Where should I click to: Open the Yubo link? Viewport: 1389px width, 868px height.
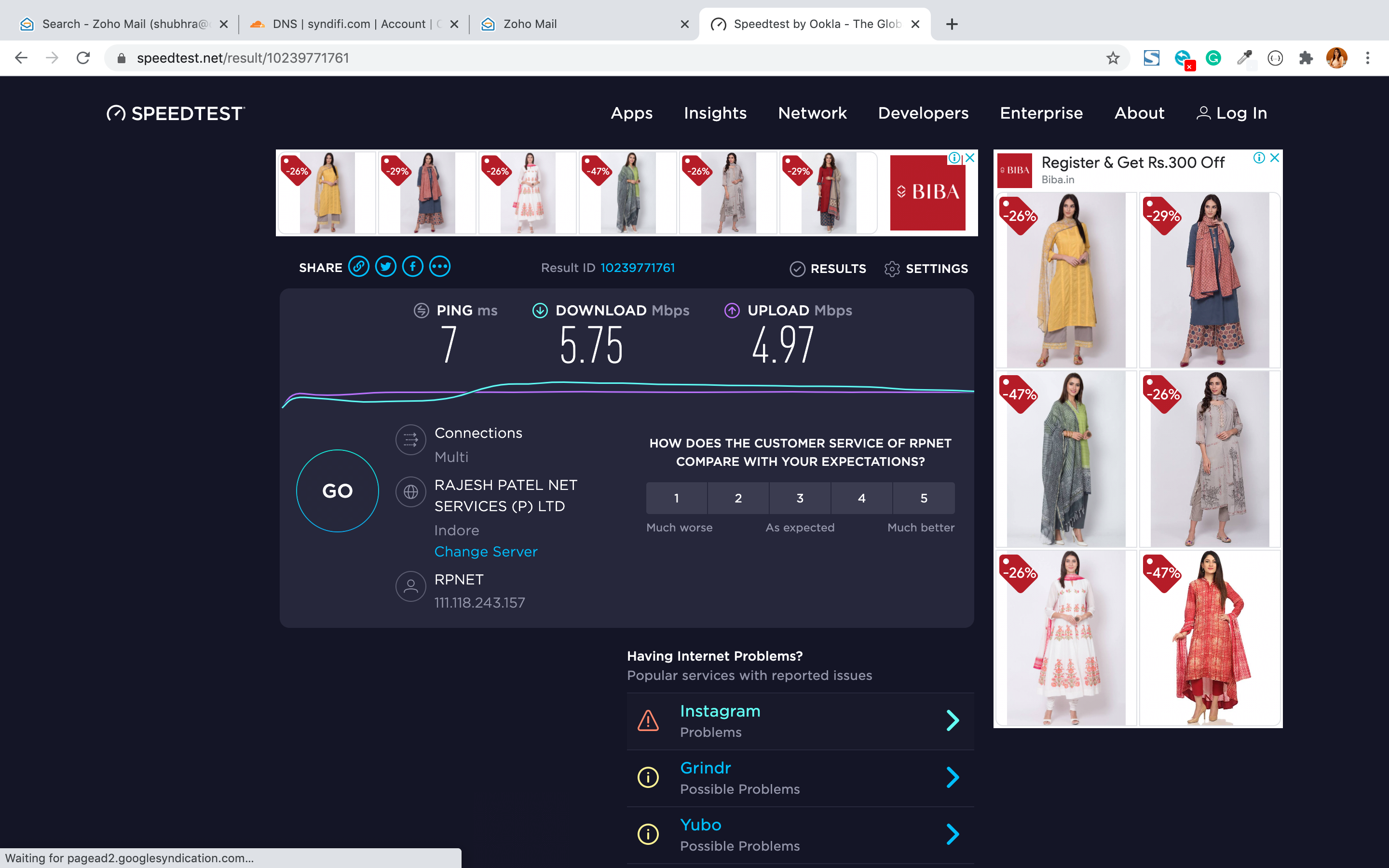[x=700, y=825]
